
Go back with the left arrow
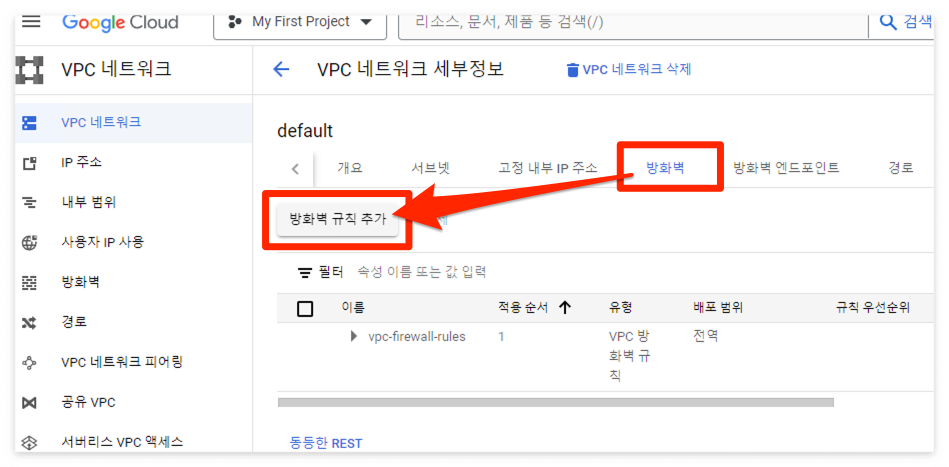click(x=281, y=70)
